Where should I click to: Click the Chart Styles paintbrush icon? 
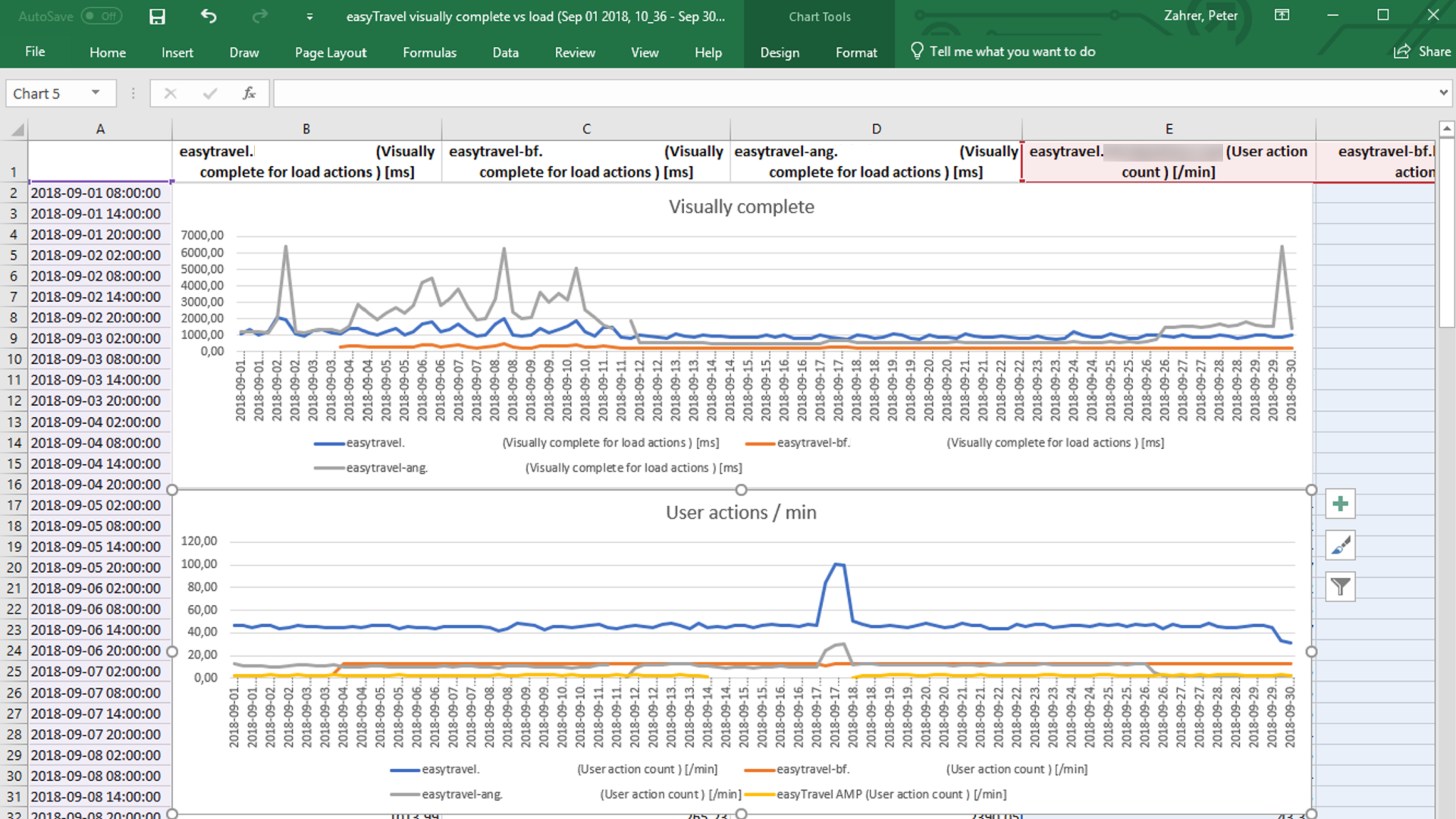(1341, 545)
